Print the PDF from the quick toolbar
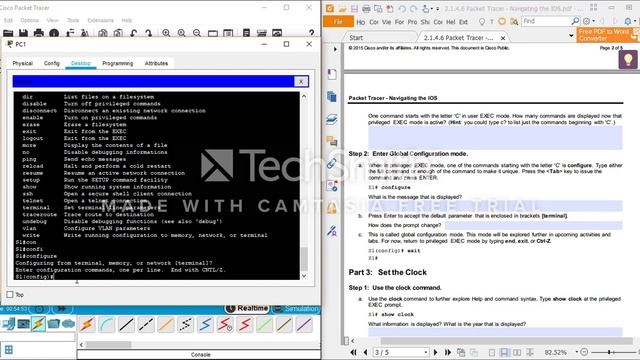Screen dimensions: 640x360 [366, 9]
